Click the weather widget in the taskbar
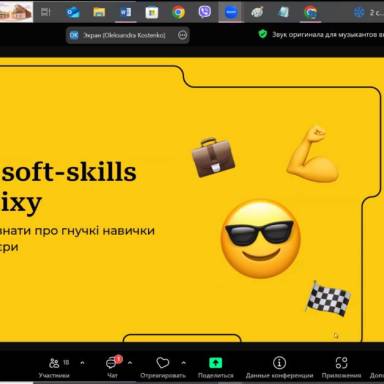384x384 pixels. (368, 12)
